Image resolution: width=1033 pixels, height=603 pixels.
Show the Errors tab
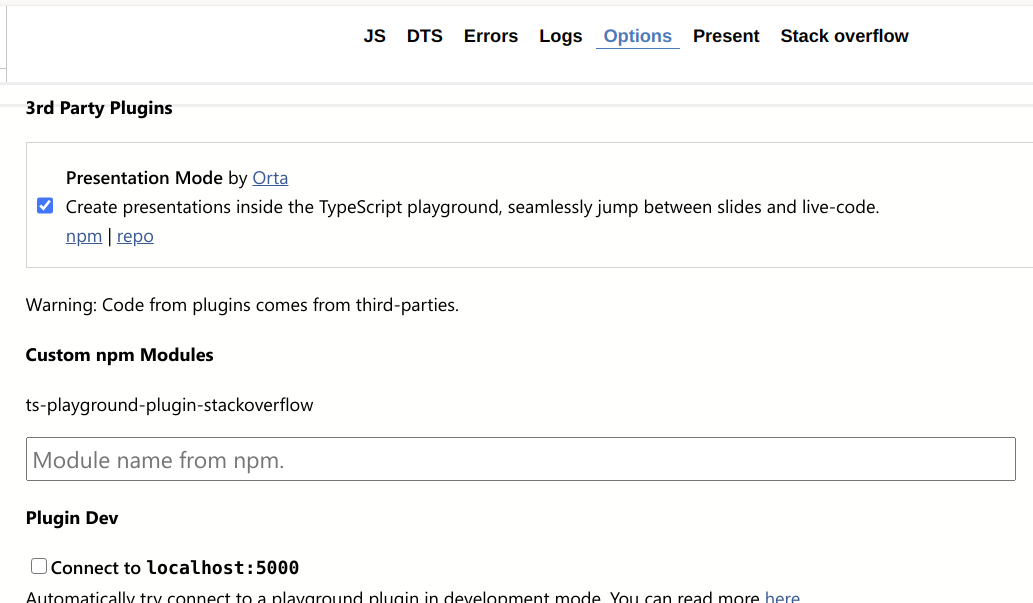pos(490,36)
